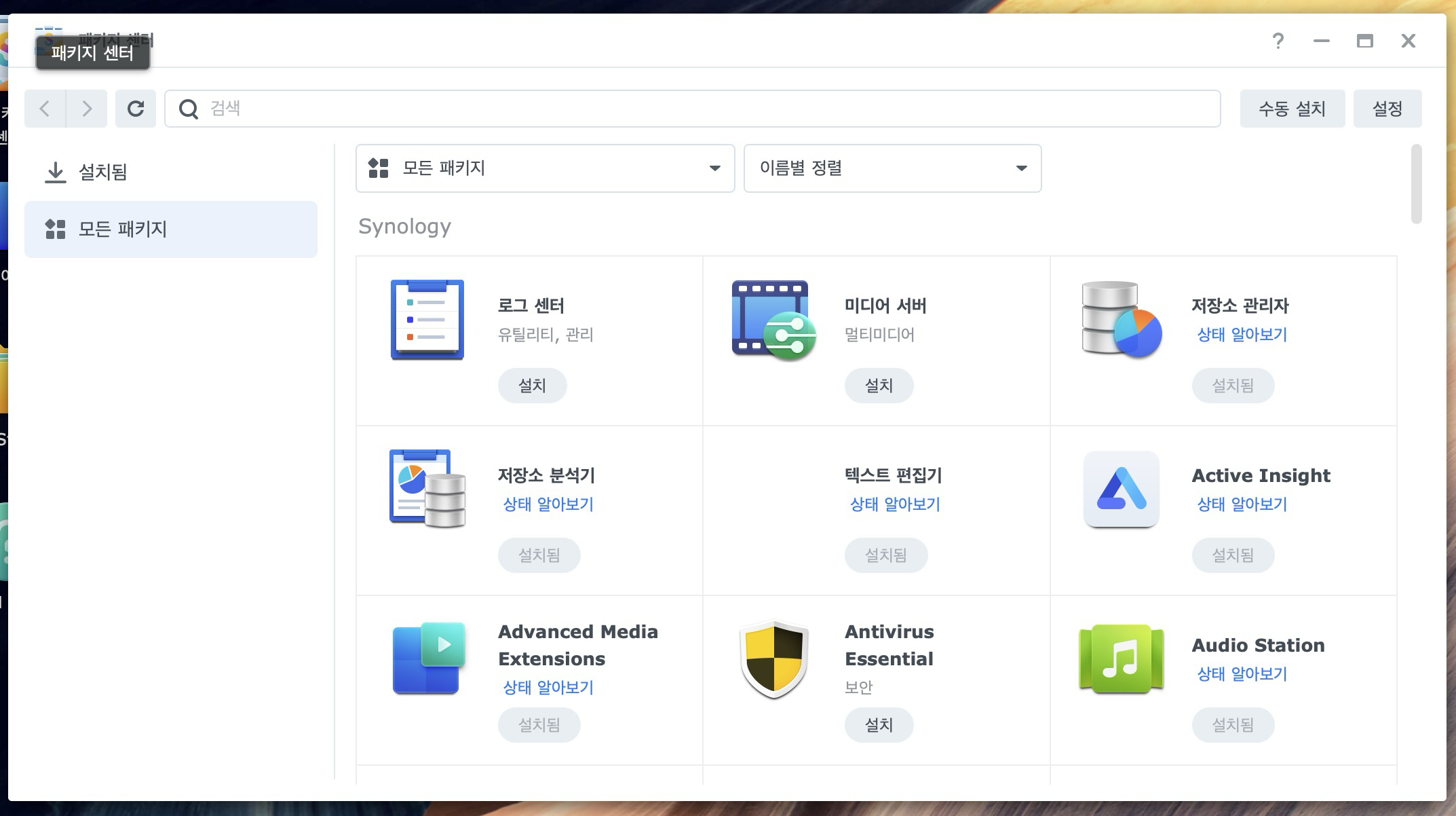Focus the 검색 search field

[692, 109]
